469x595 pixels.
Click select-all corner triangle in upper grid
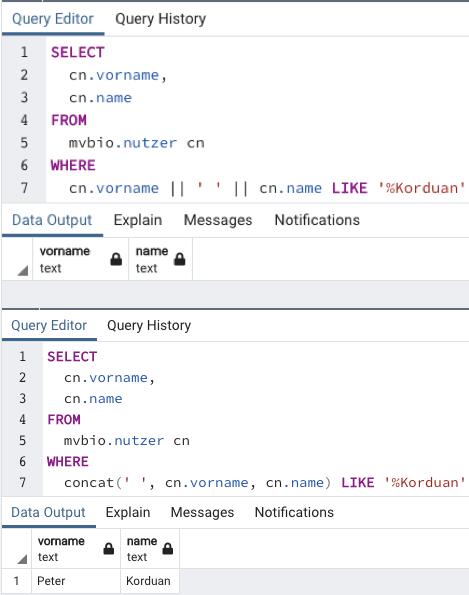(x=23, y=271)
